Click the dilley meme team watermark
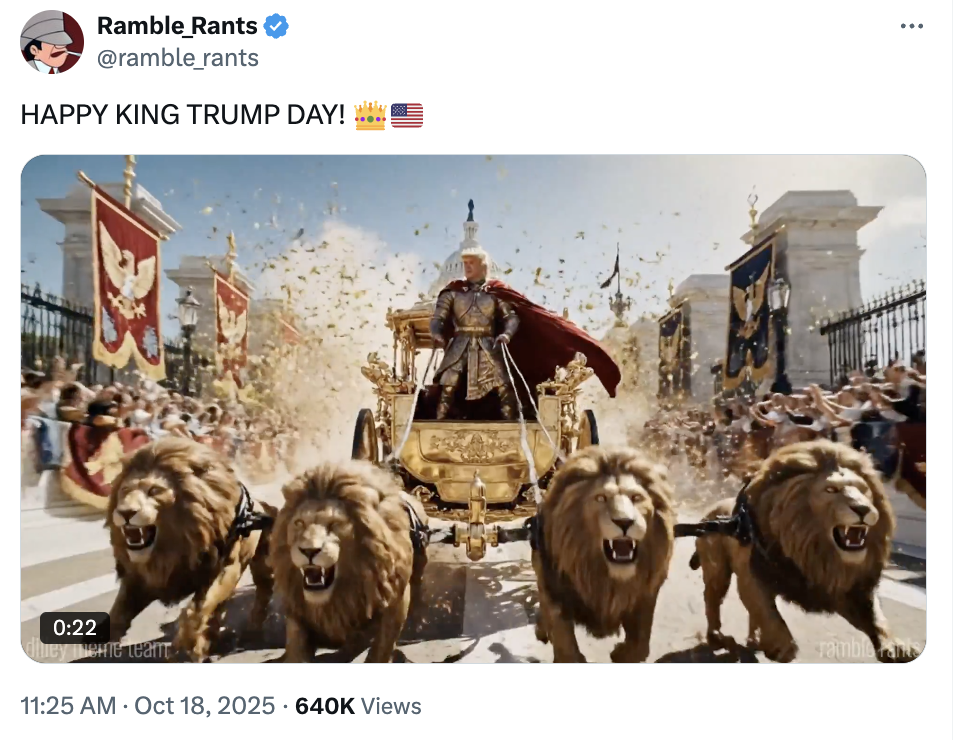This screenshot has width=978, height=740. click(96, 649)
